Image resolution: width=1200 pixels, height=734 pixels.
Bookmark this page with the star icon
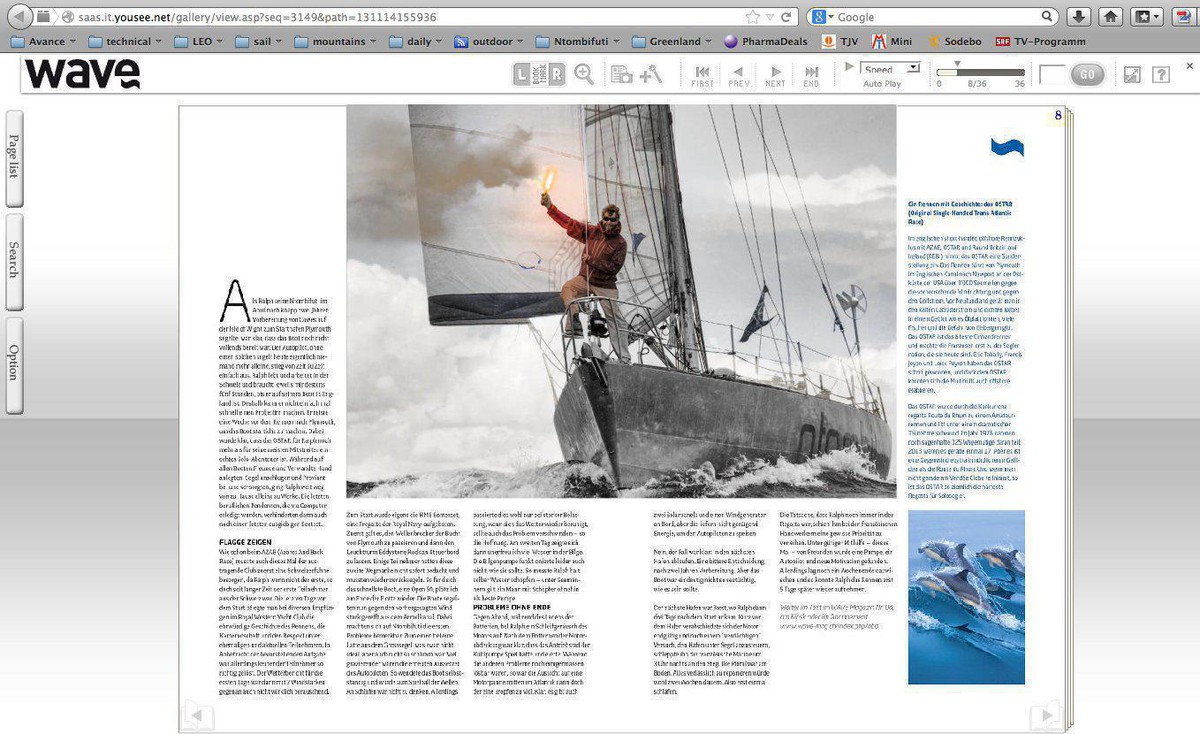coord(752,17)
